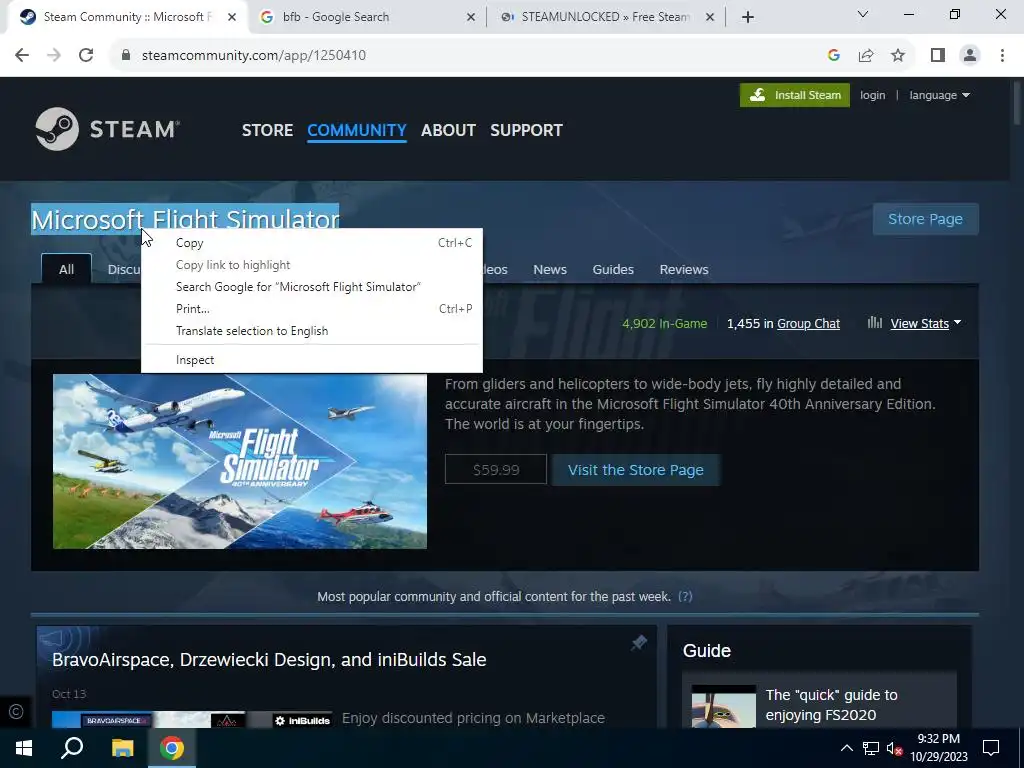Click the Steam logo

[108, 129]
